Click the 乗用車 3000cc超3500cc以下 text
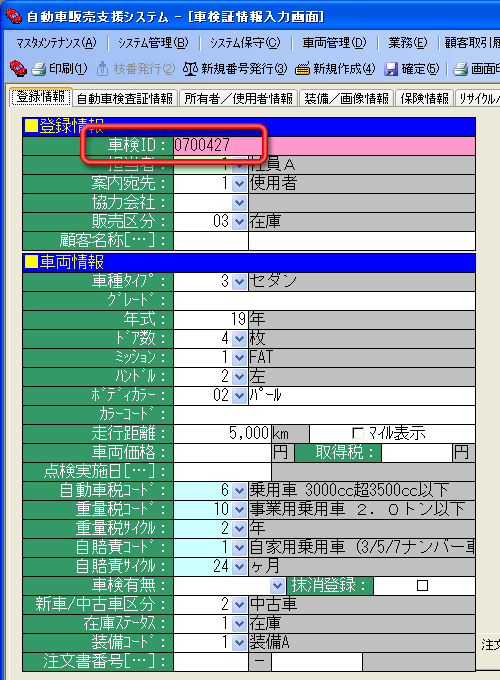 pyautogui.click(x=349, y=490)
